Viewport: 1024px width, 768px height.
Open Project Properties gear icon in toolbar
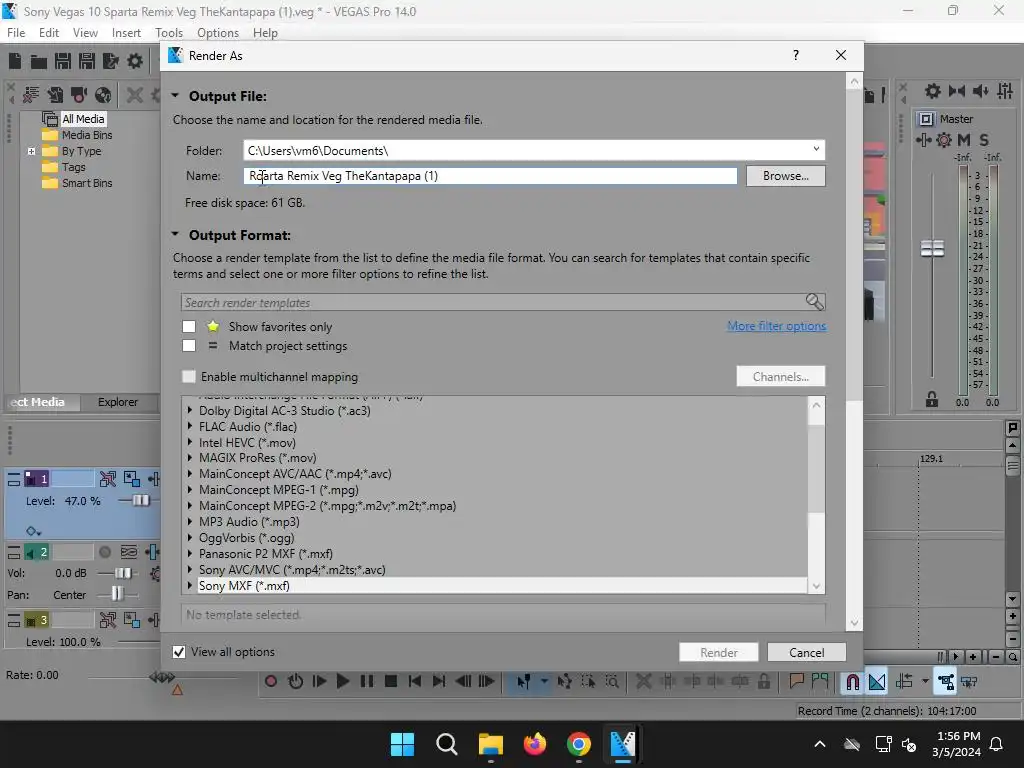[135, 61]
